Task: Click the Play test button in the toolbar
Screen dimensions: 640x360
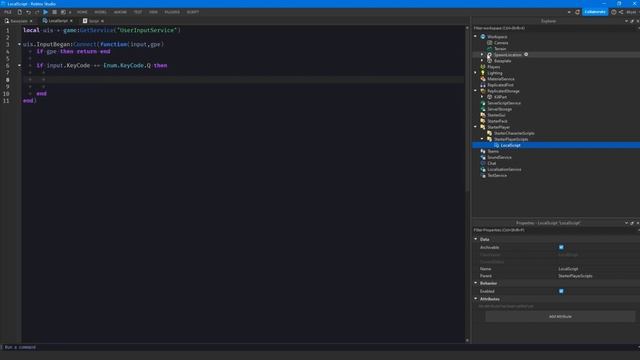Action: [x=45, y=12]
